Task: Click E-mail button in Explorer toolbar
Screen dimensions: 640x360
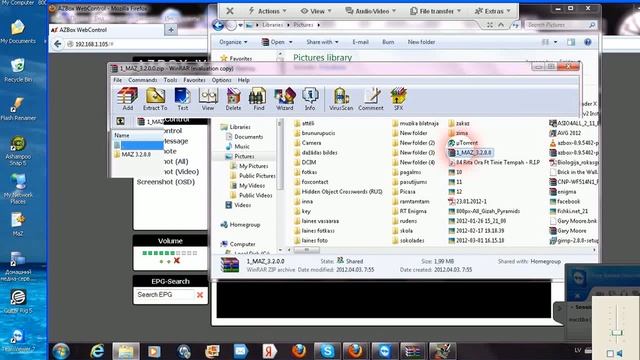Action: [360, 42]
